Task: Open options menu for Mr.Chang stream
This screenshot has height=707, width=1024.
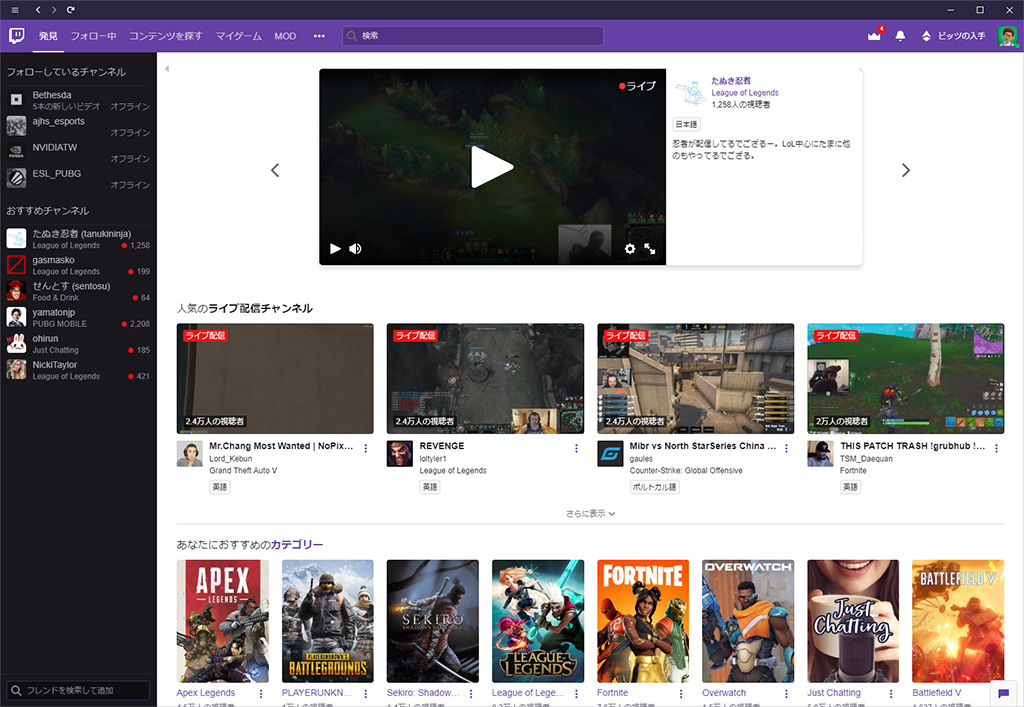Action: point(366,448)
